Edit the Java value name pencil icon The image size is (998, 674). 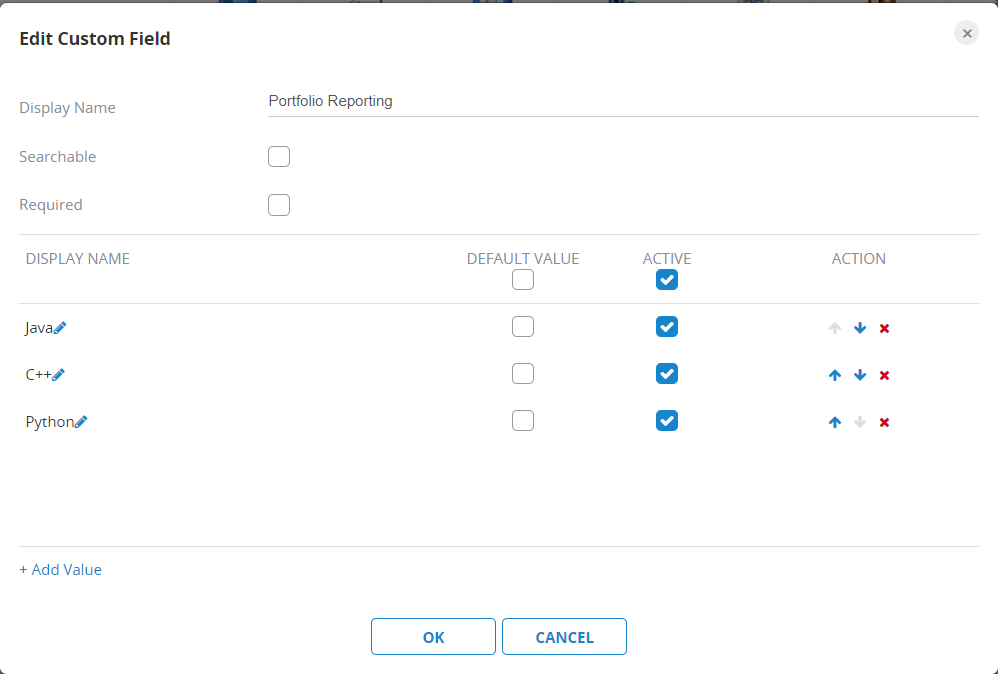pyautogui.click(x=60, y=328)
